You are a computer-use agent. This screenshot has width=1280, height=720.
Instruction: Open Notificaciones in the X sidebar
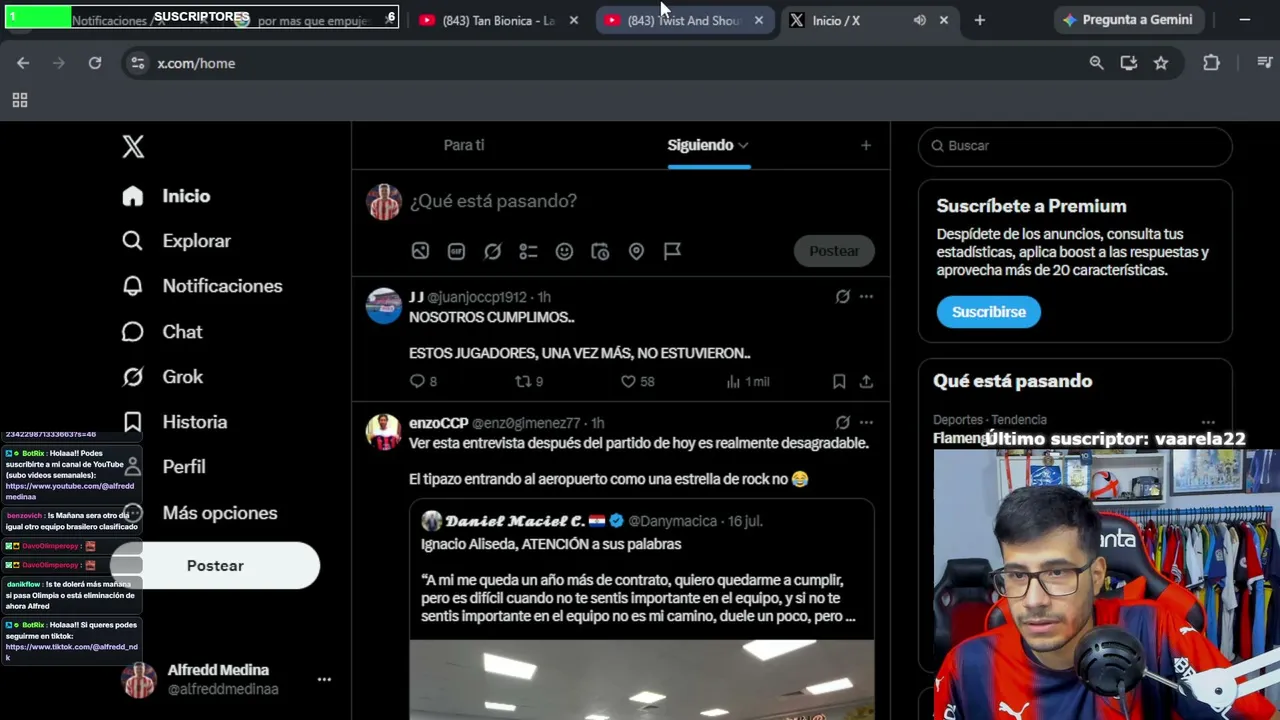[x=202, y=286]
